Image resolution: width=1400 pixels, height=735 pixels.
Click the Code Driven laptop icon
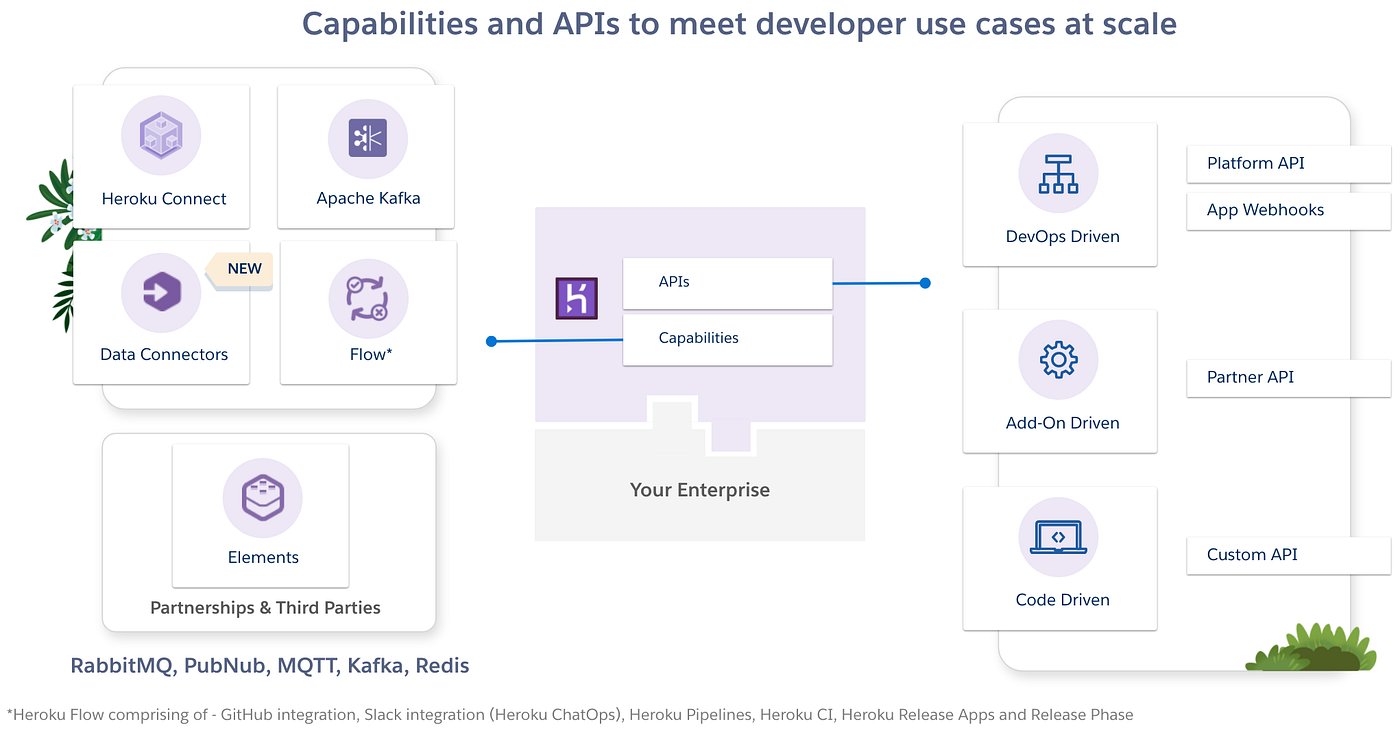click(x=1058, y=538)
